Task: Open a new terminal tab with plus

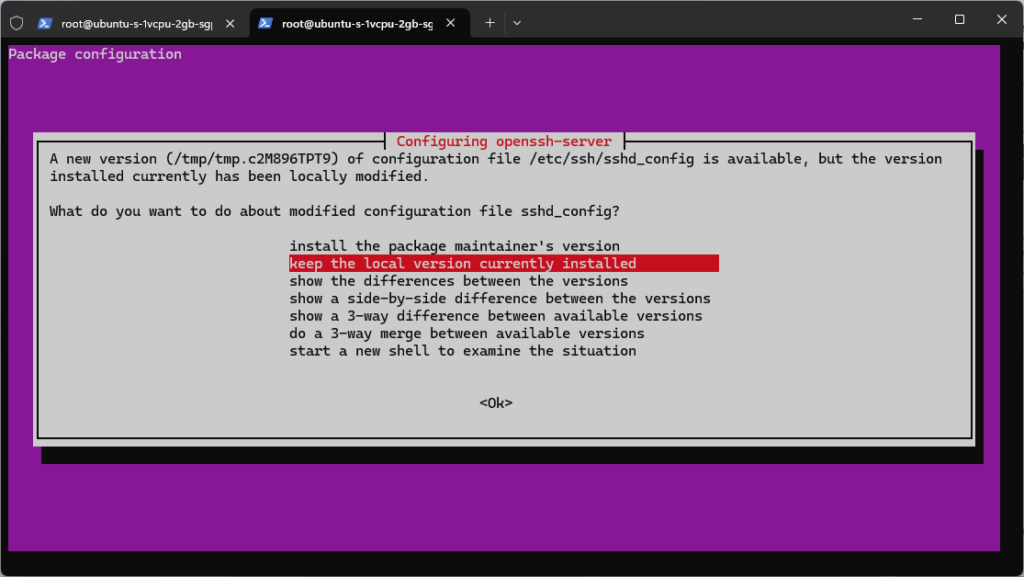Action: point(490,22)
